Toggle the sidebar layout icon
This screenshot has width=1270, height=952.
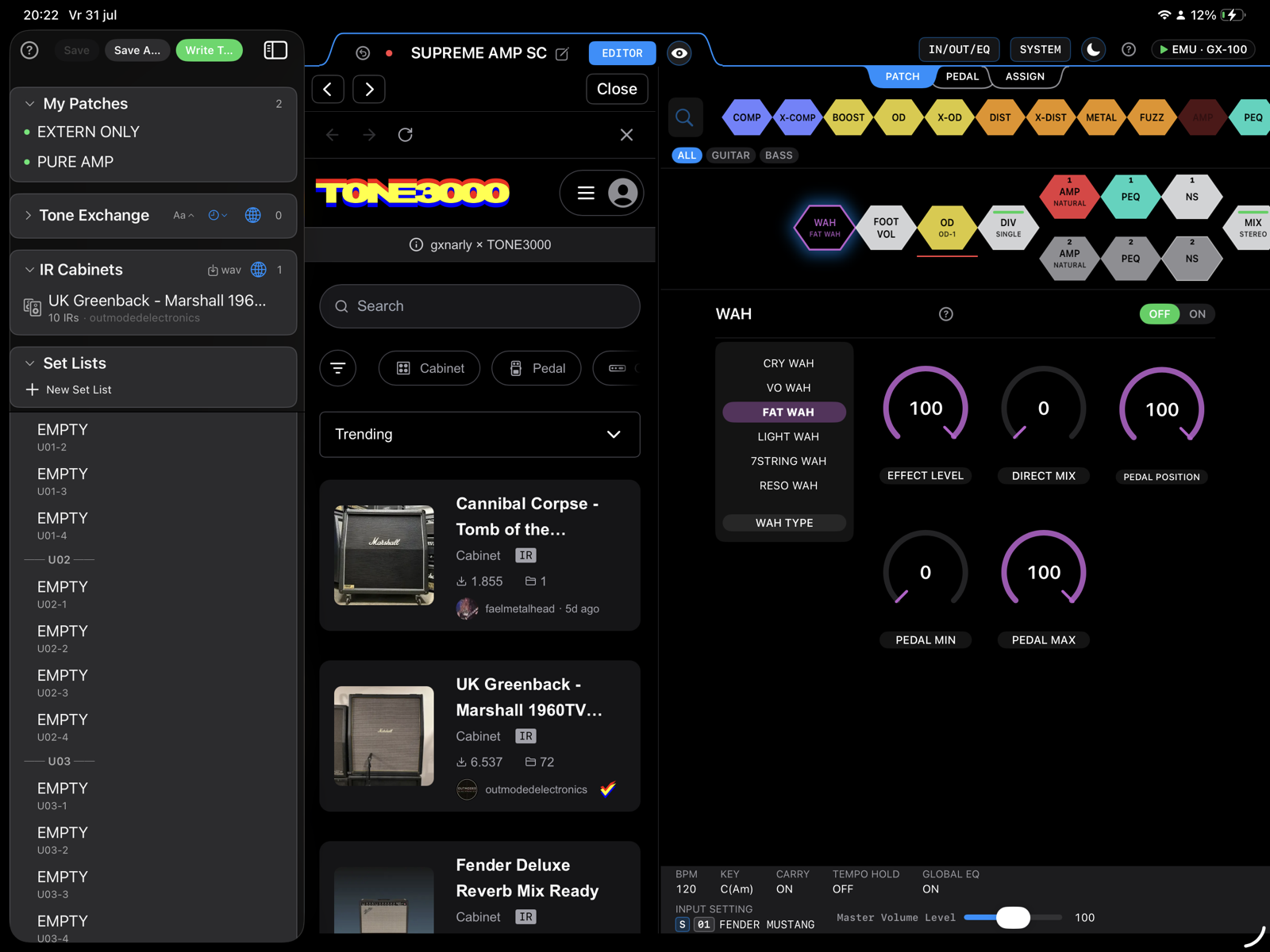click(x=275, y=50)
